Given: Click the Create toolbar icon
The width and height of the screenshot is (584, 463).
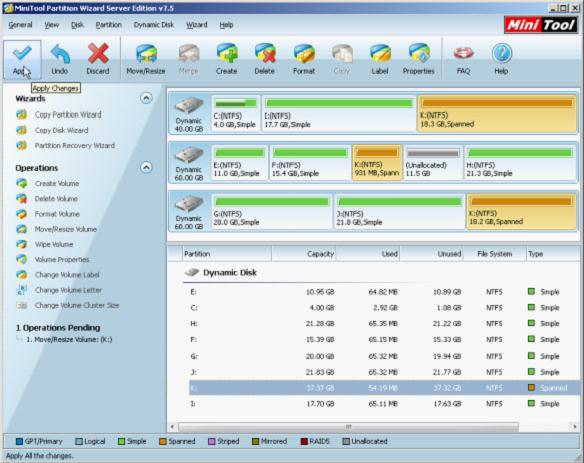Looking at the screenshot, I should (x=226, y=60).
